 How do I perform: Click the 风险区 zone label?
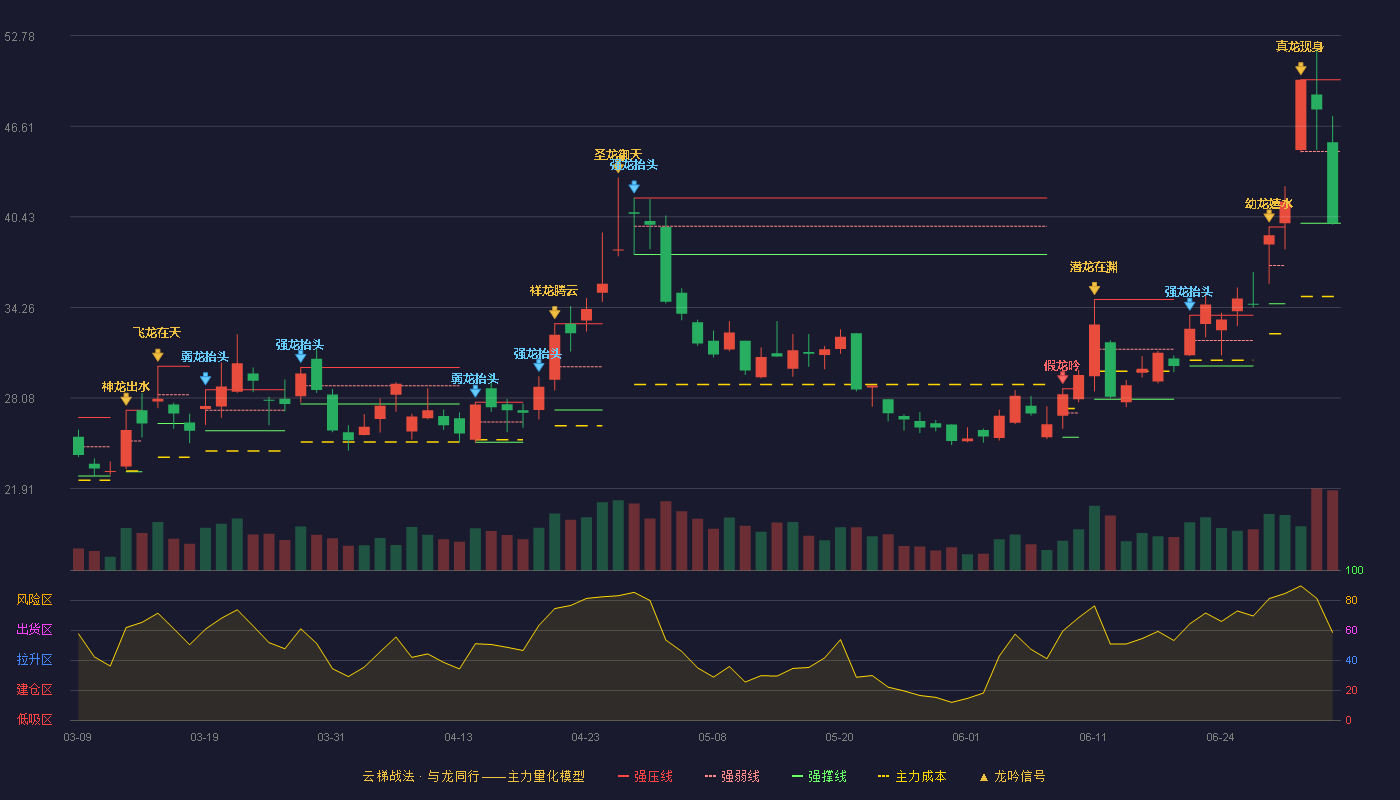click(x=34, y=600)
